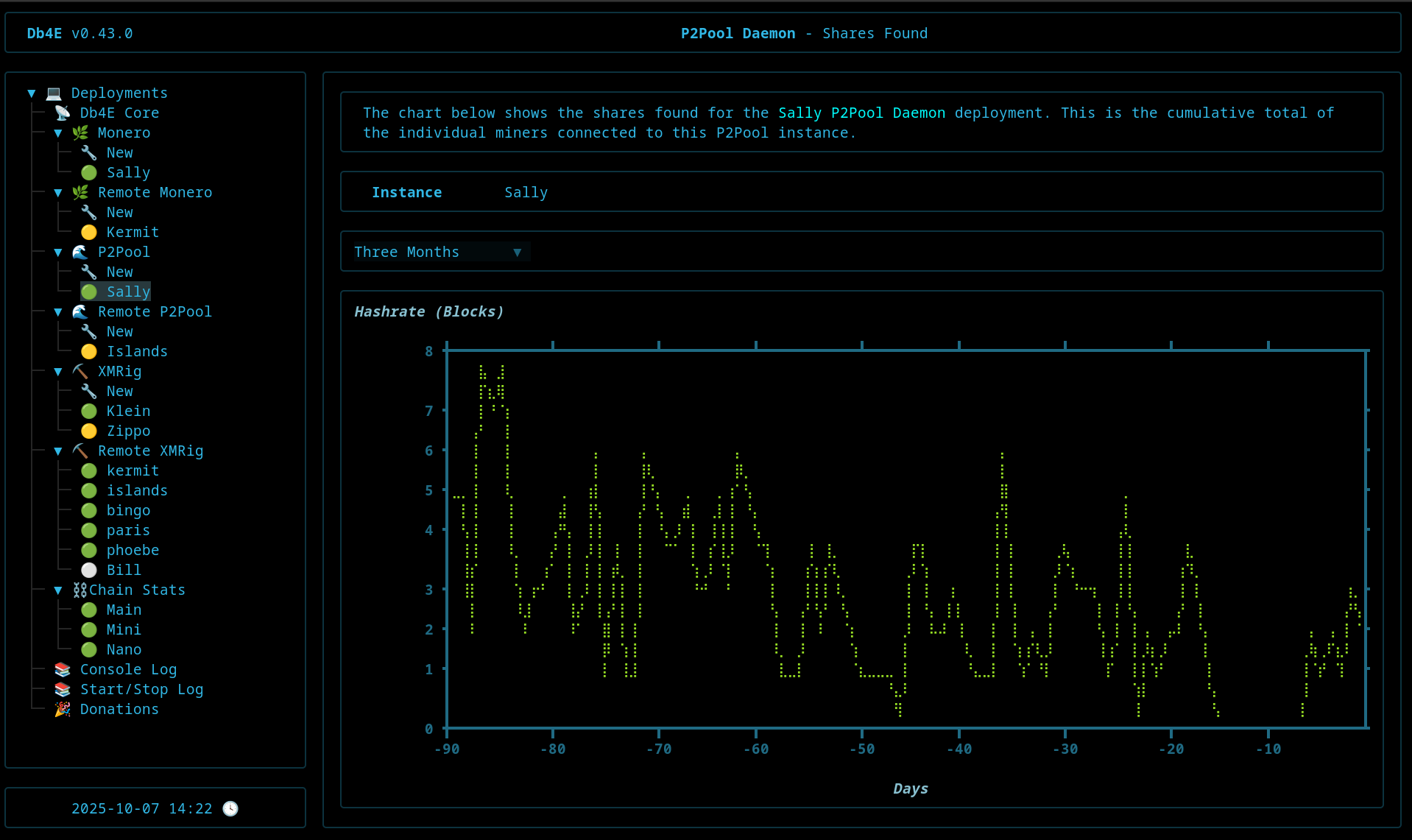Viewport: 1412px width, 840px height.
Task: Click the wrench icon for new Monero deployment
Action: [x=89, y=152]
